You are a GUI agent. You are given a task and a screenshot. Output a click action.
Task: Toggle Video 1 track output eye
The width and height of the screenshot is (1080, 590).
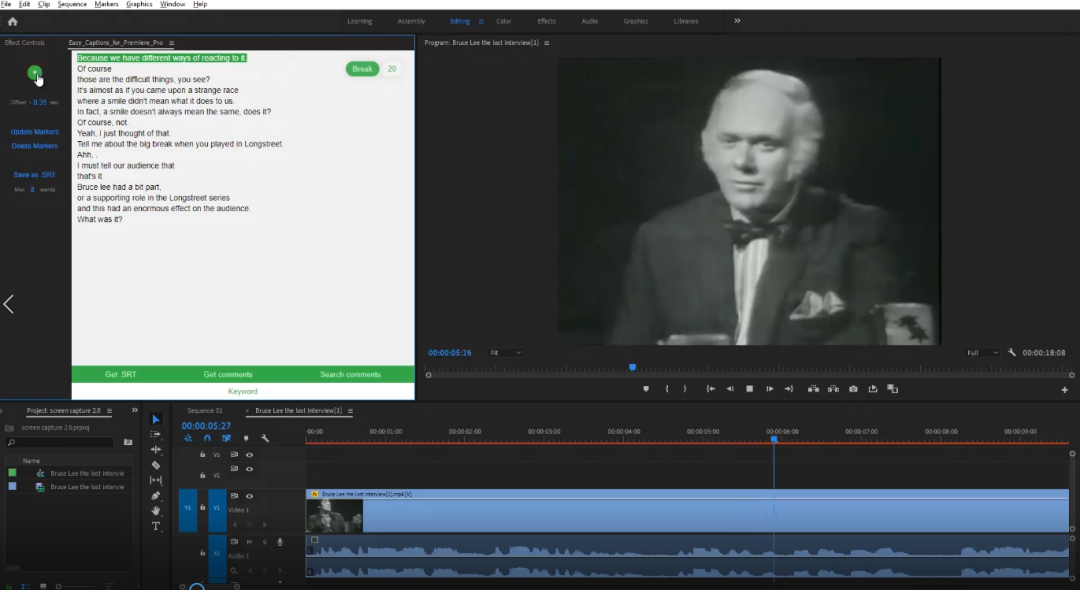249,496
